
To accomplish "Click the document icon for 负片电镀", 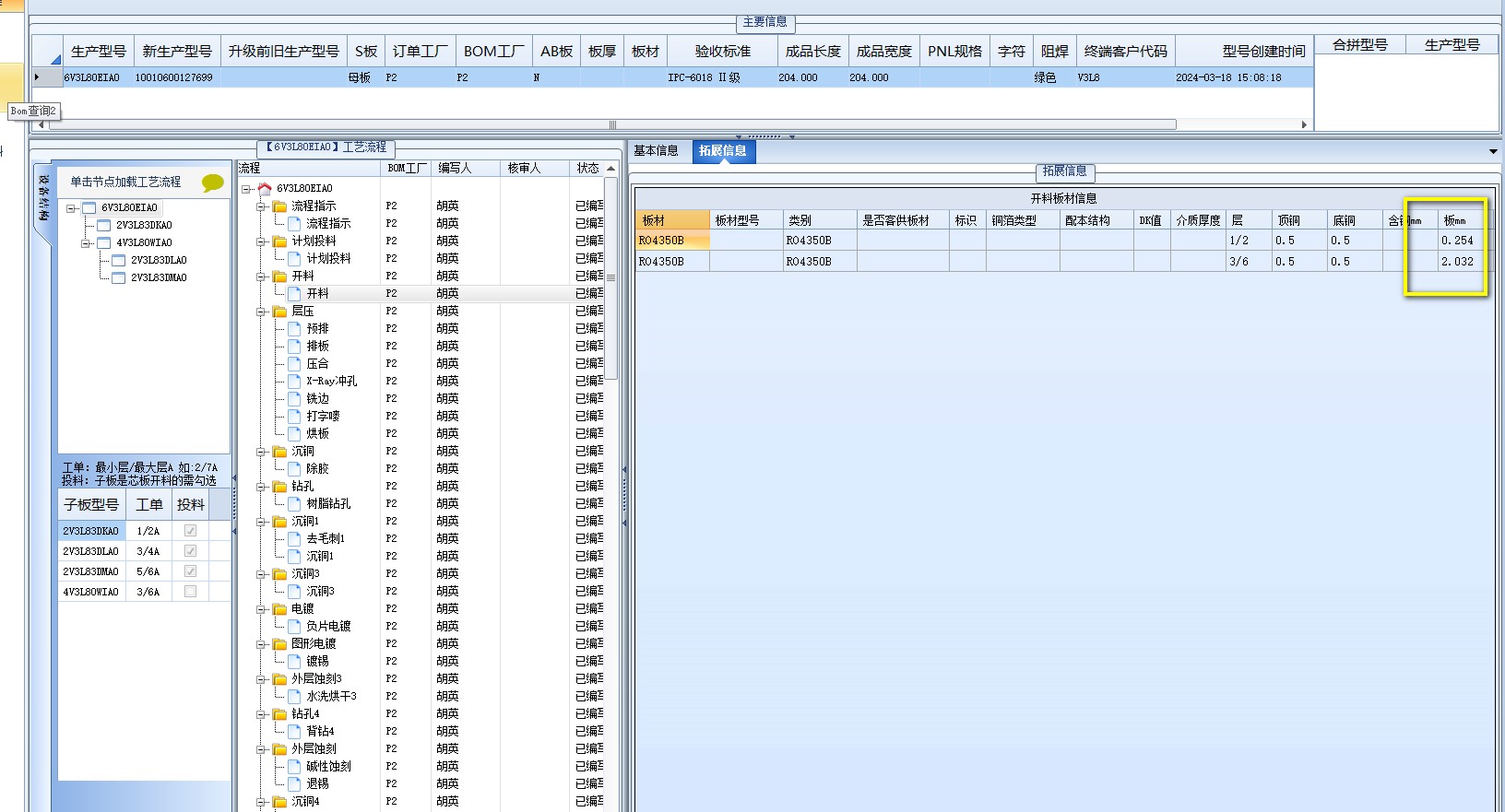I will (294, 626).
